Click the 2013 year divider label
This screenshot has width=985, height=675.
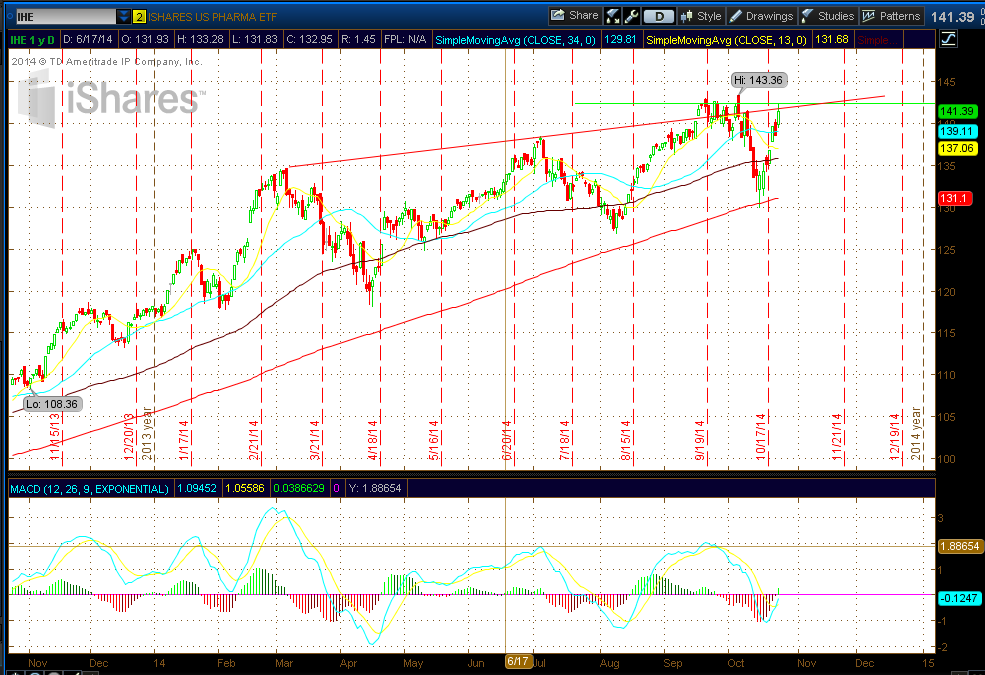[147, 434]
